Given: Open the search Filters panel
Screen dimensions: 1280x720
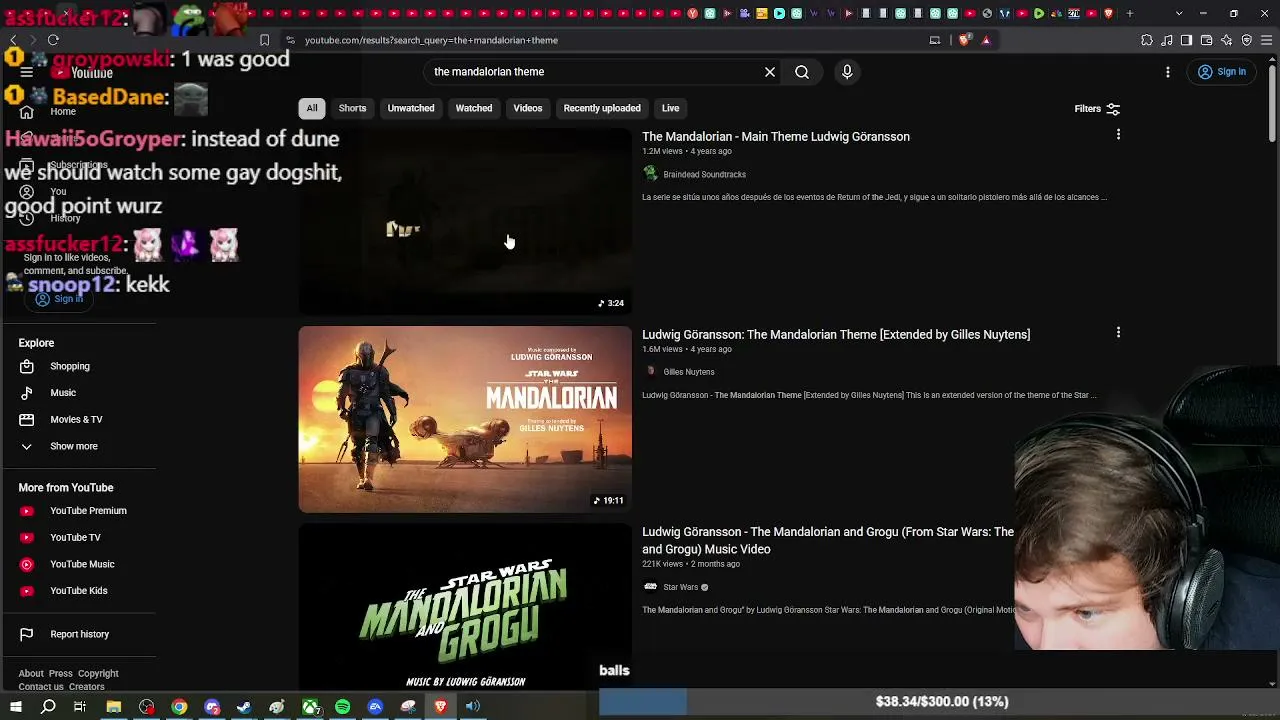Looking at the screenshot, I should click(x=1097, y=109).
